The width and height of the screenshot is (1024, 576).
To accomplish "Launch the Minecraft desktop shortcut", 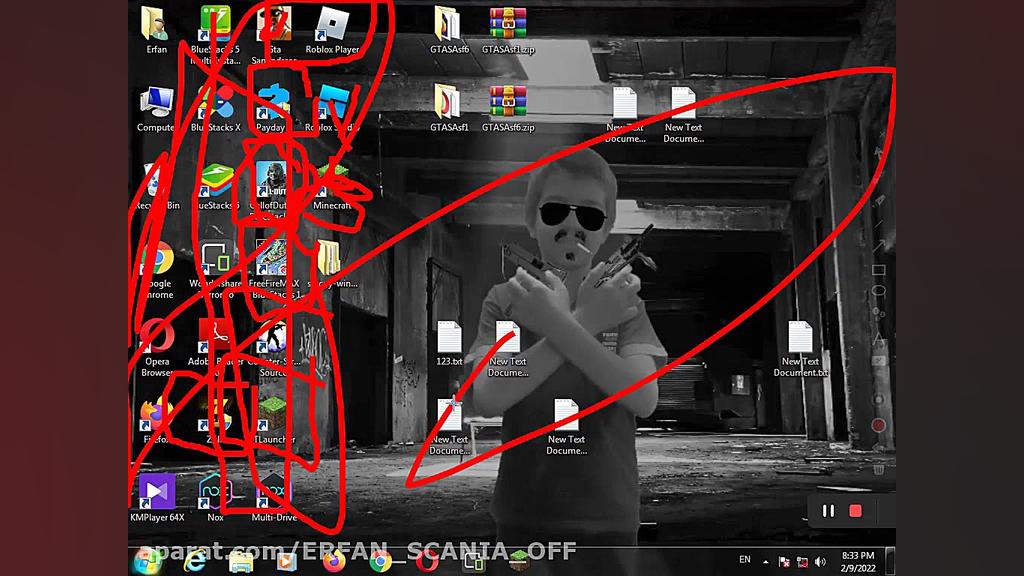I will click(x=332, y=181).
